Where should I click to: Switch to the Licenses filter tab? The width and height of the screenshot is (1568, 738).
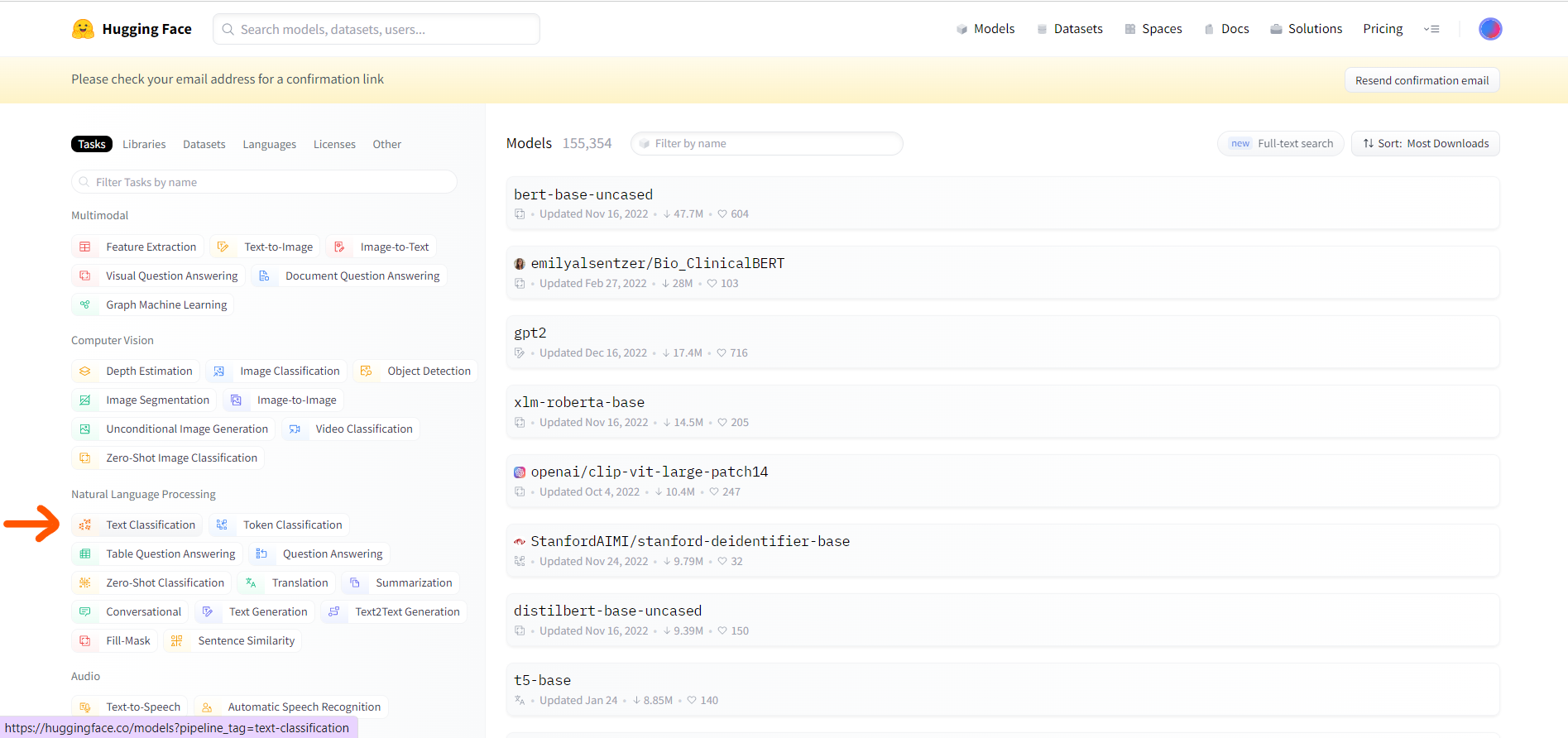334,144
